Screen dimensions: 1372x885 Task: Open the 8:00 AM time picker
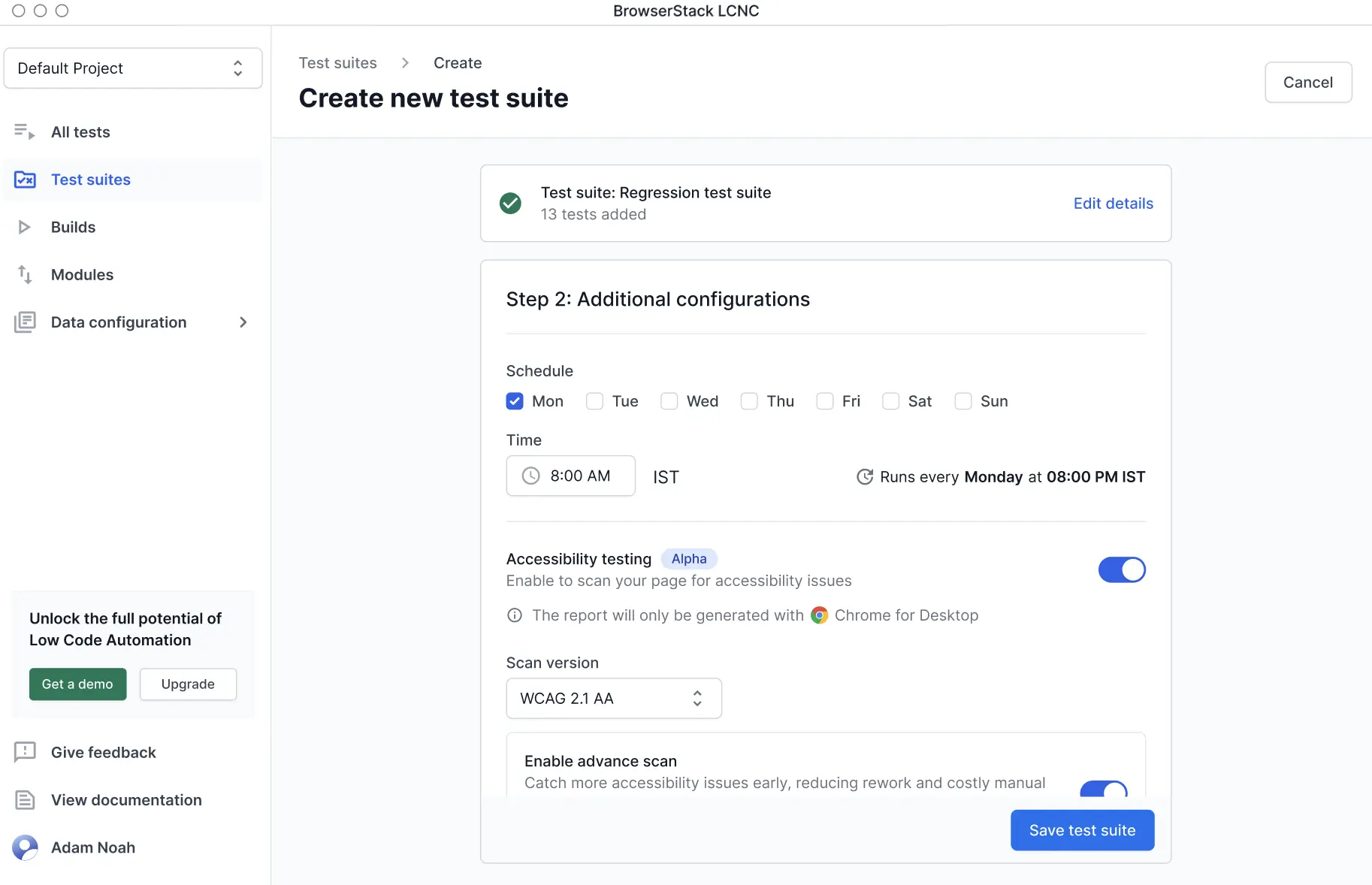(x=571, y=476)
